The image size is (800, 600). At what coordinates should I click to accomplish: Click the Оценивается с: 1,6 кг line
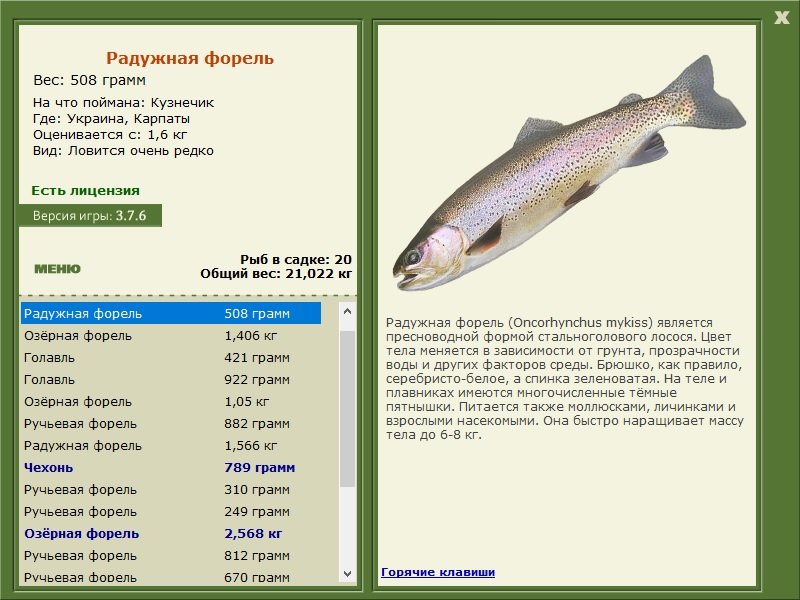pos(110,135)
